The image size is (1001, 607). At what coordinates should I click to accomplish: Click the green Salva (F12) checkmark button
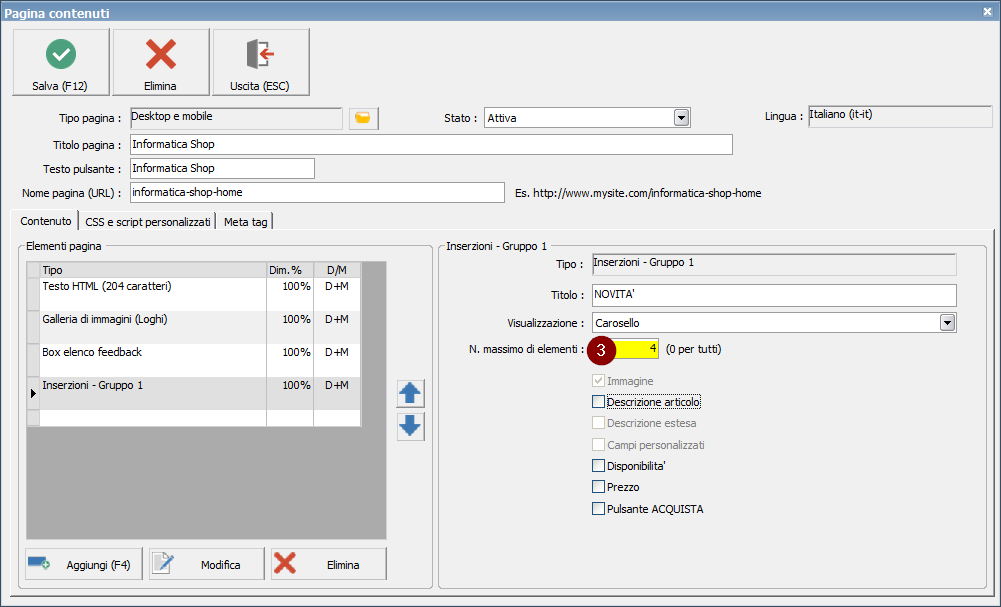coord(60,62)
